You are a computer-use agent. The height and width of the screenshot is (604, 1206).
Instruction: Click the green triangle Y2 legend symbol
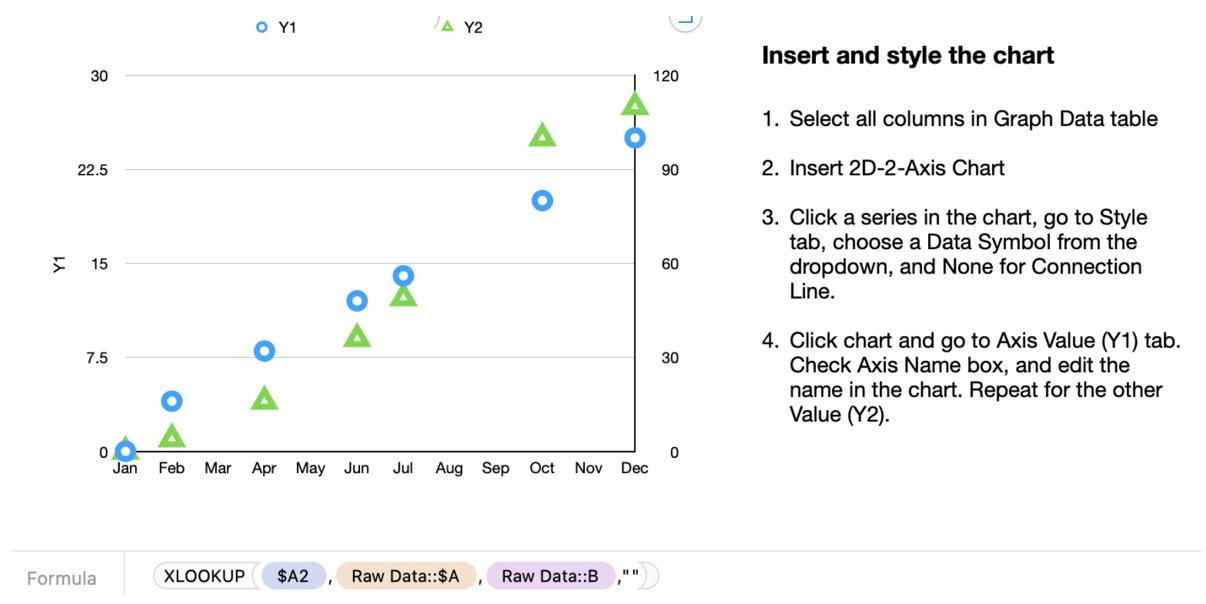click(x=447, y=27)
